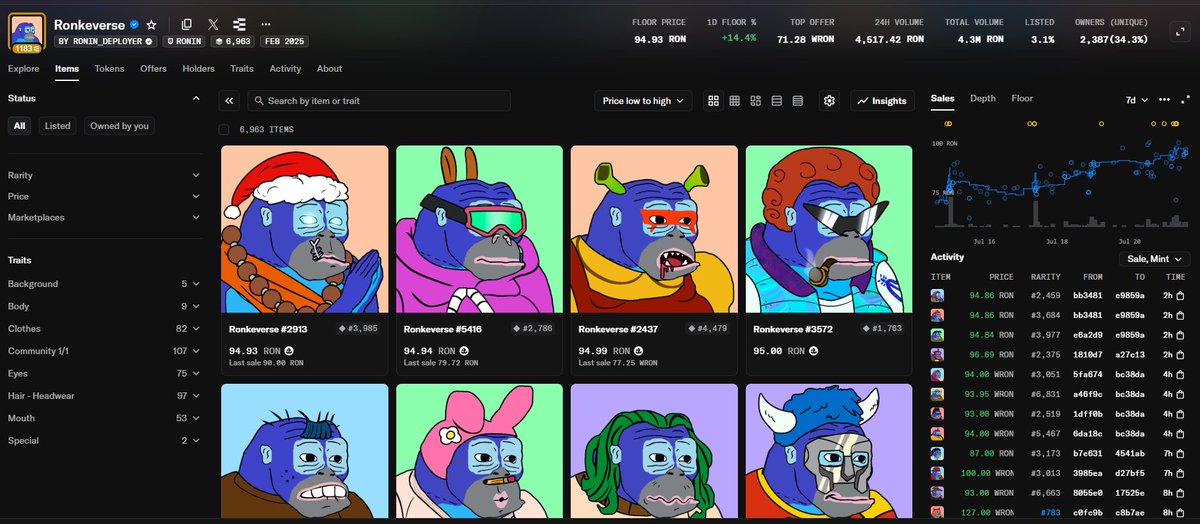
Task: Select the small dense grid view icon
Action: (734, 101)
